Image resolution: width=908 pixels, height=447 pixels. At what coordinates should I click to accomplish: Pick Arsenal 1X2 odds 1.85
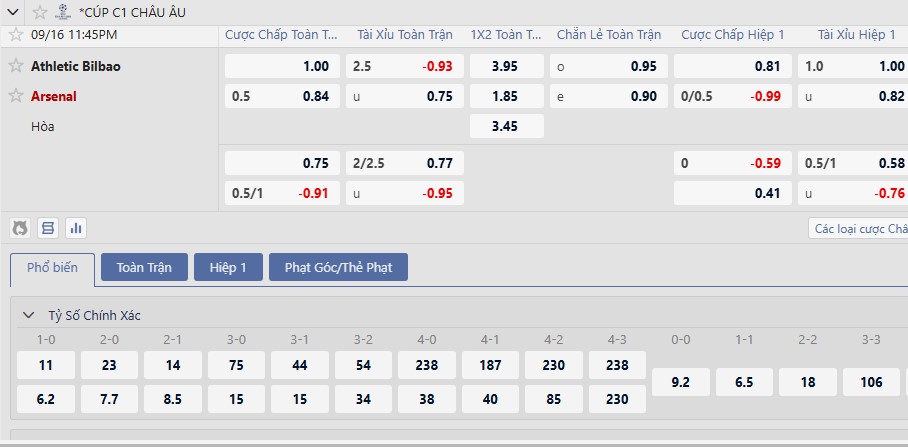(x=506, y=96)
